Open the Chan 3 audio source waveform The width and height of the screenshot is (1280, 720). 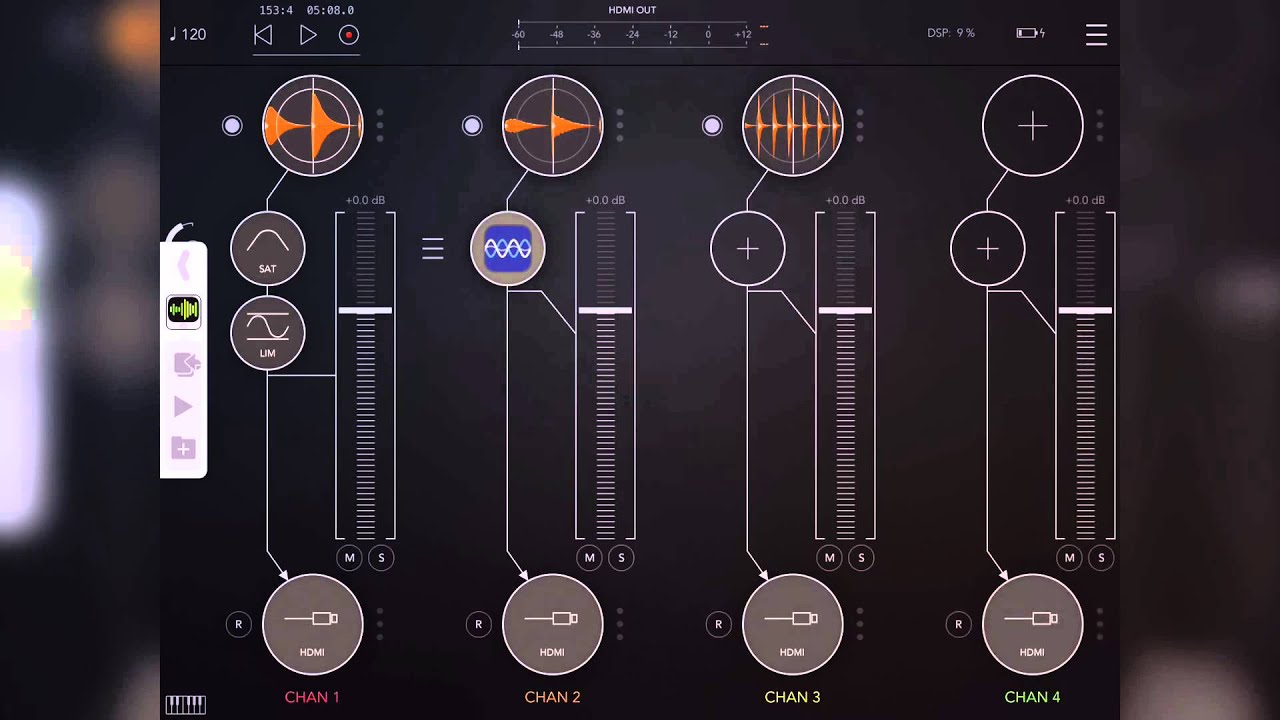[792, 126]
